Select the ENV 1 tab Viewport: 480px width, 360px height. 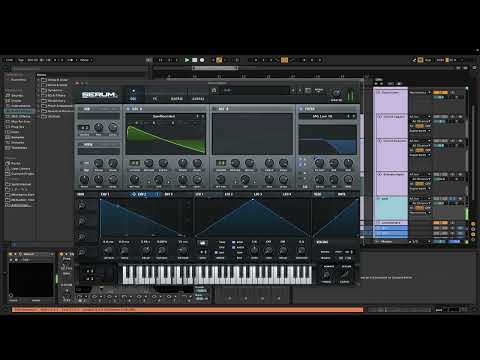pos(105,194)
